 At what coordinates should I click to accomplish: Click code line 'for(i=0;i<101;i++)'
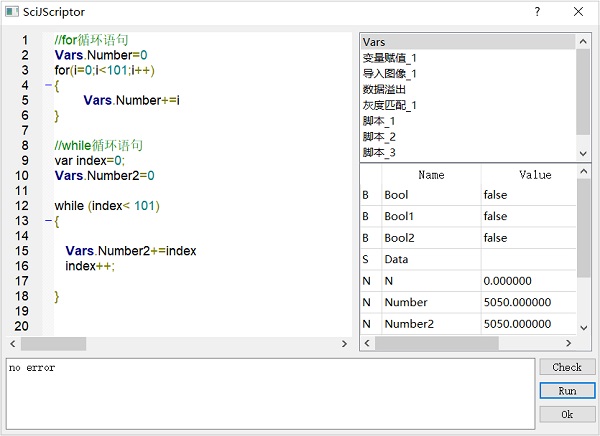click(x=104, y=70)
